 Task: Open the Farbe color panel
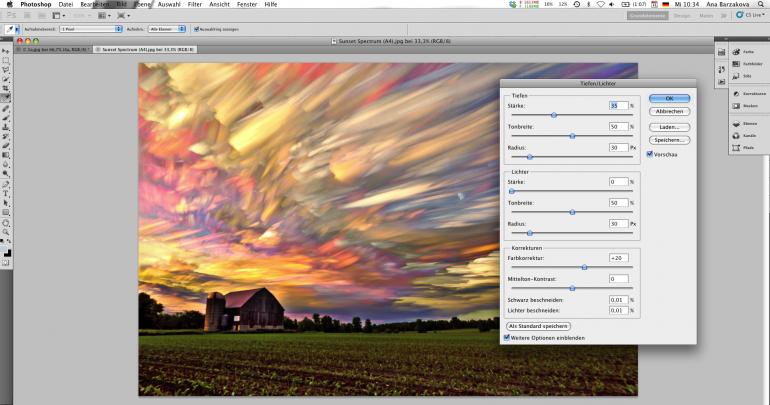[x=743, y=52]
